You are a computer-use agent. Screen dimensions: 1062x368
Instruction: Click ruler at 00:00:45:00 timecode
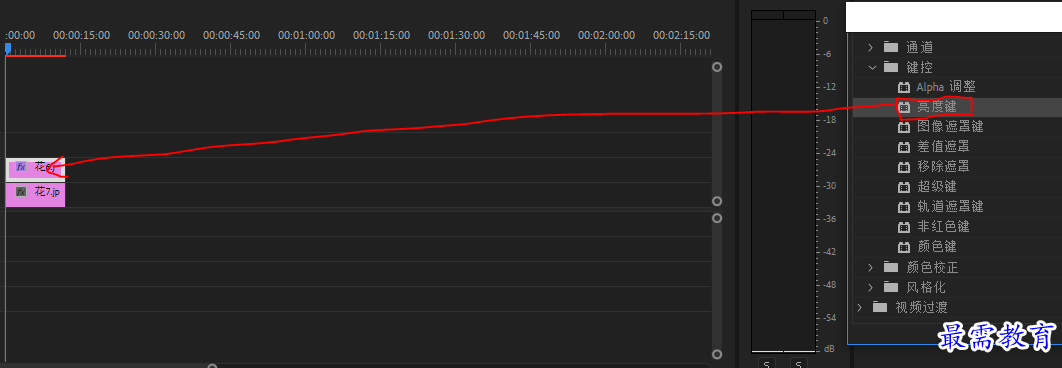pos(232,35)
